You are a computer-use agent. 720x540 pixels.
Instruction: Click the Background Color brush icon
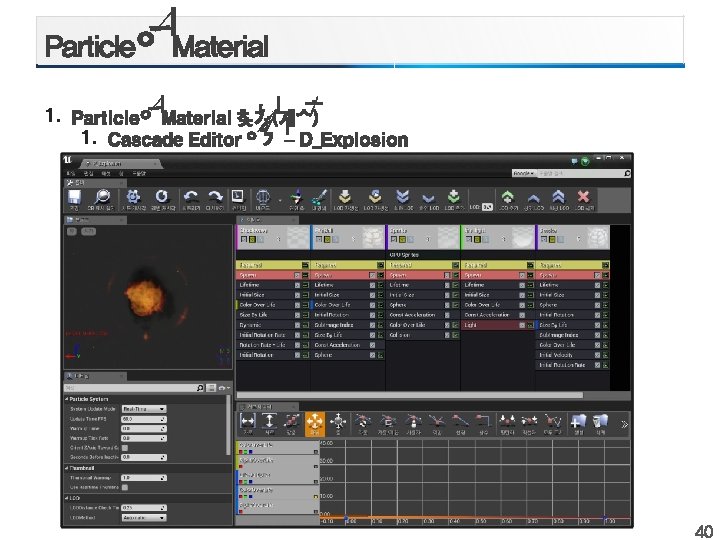pos(318,197)
